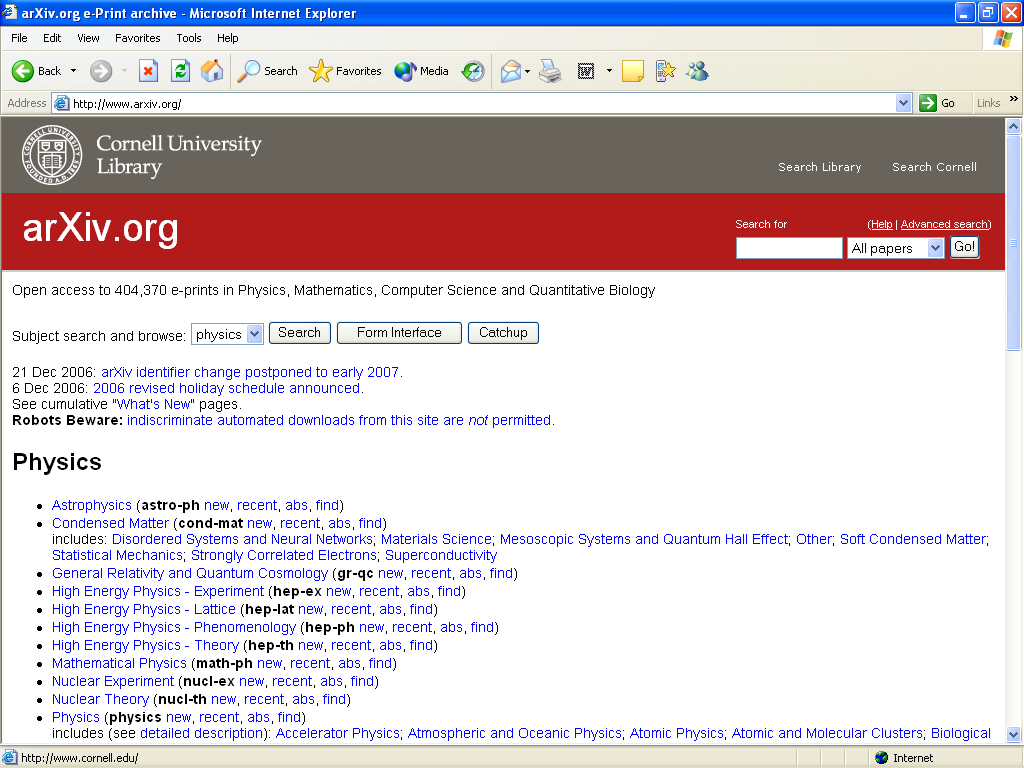Screen dimensions: 1024x768
Task: Print the page using the Print icon
Action: [x=551, y=71]
